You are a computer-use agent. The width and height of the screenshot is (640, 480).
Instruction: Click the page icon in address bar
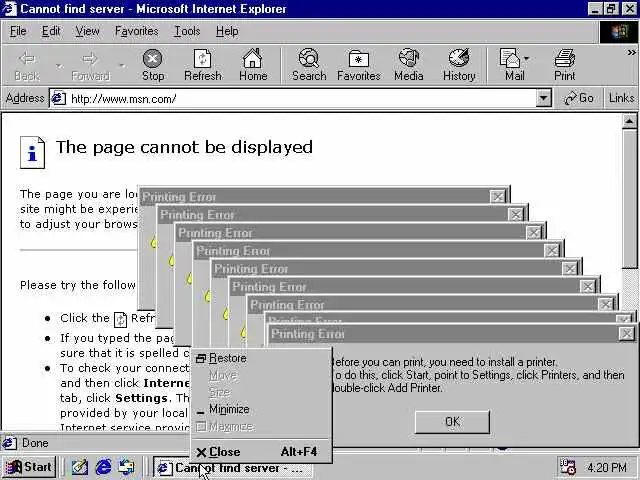point(59,98)
